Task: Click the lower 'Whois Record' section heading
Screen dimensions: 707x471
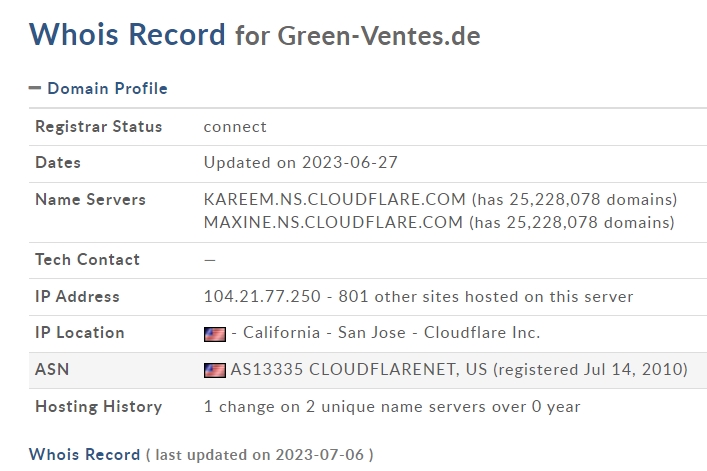Action: (x=85, y=454)
